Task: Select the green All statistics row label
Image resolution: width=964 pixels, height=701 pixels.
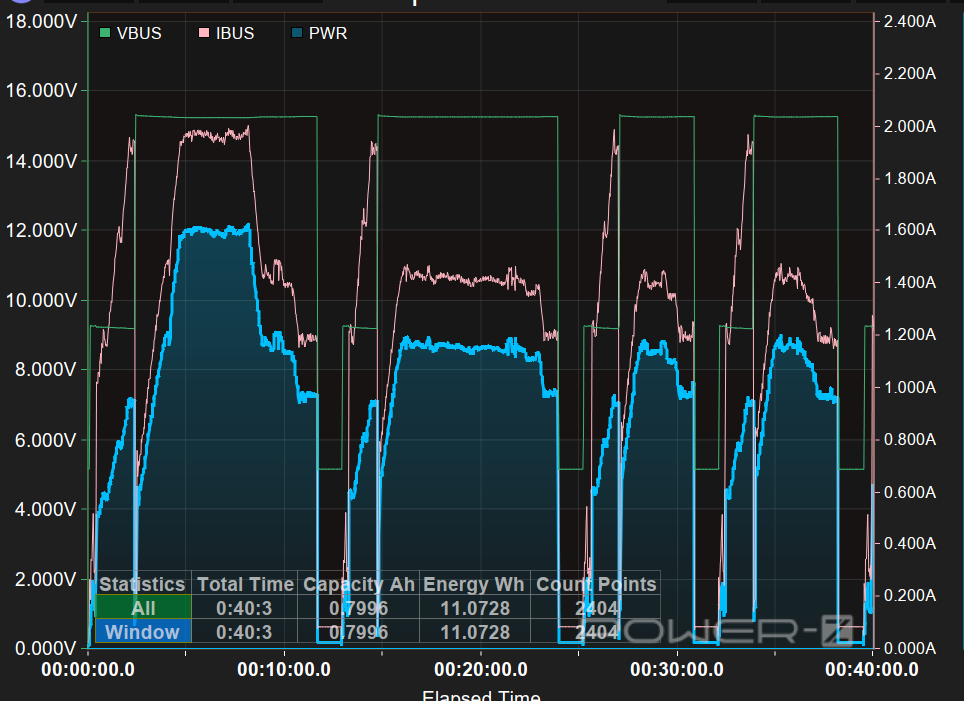Action: tap(143, 608)
